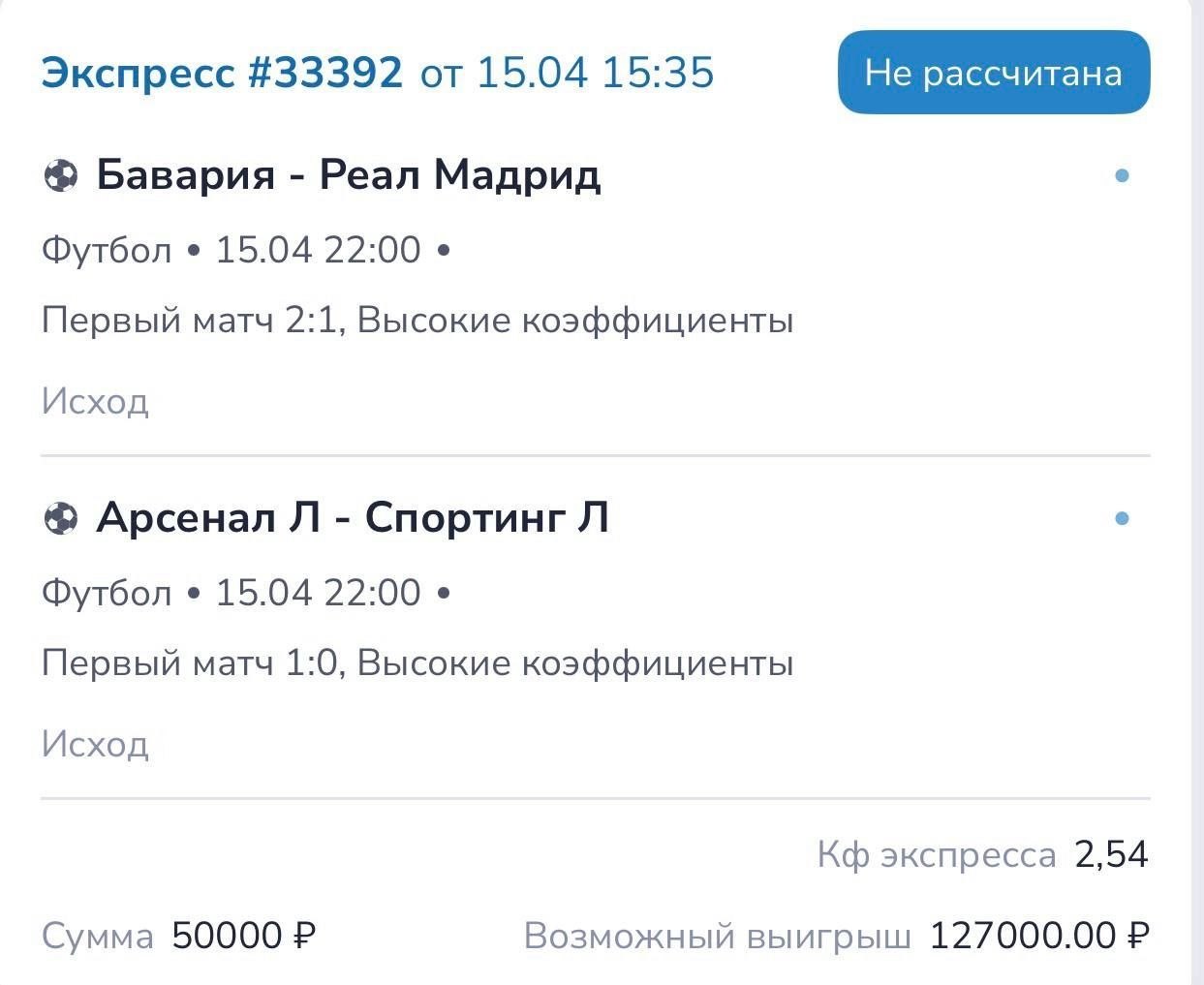
Task: Click the blue status dot for Бавария match
Action: pos(1122,176)
